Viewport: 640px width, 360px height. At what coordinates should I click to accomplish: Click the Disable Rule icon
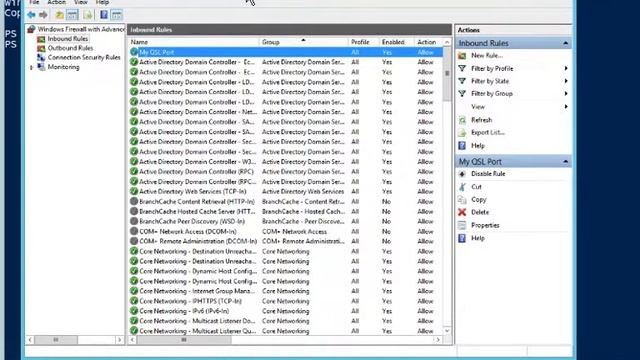coord(462,174)
